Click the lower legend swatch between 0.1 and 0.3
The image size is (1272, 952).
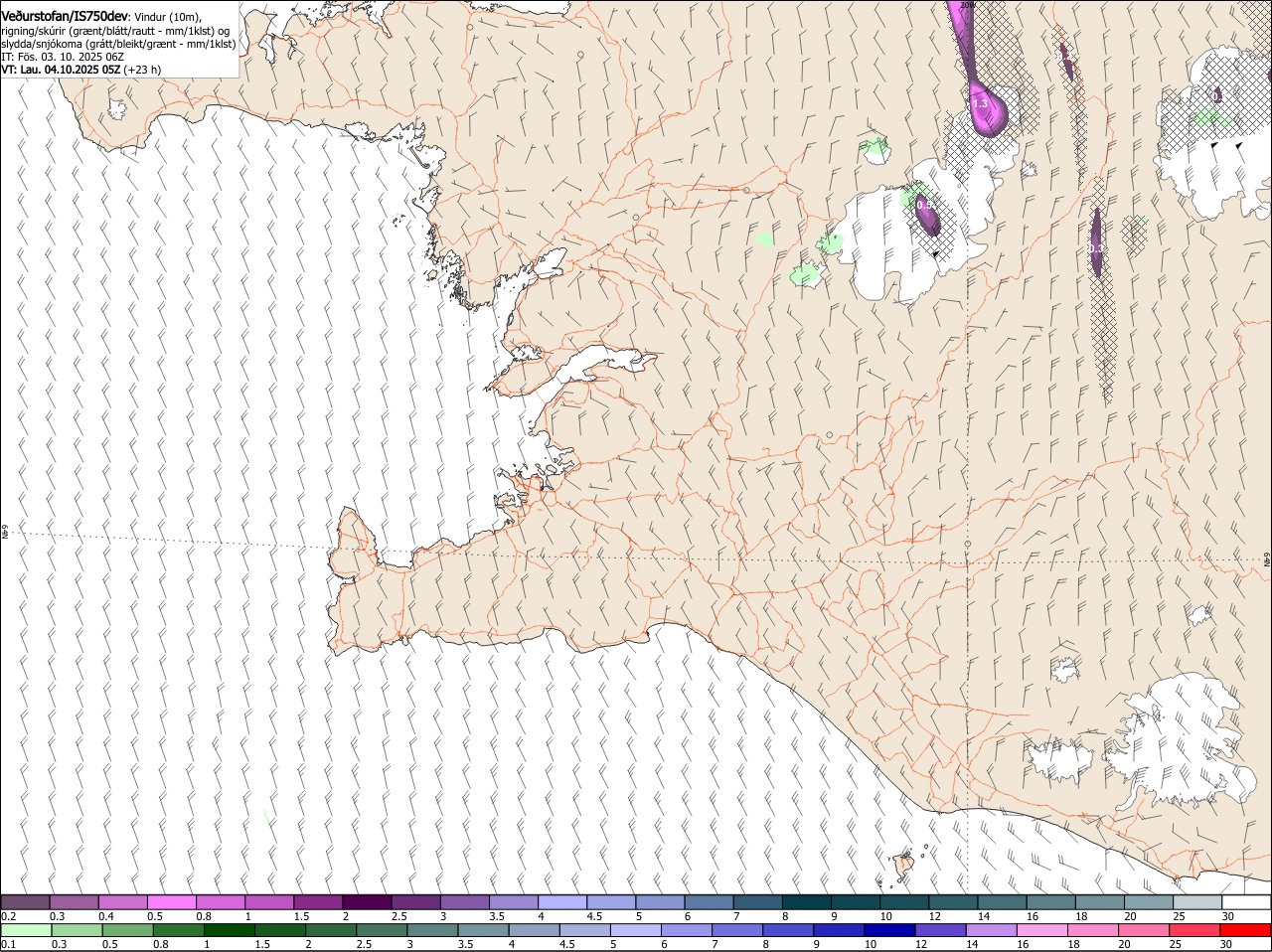point(27,931)
